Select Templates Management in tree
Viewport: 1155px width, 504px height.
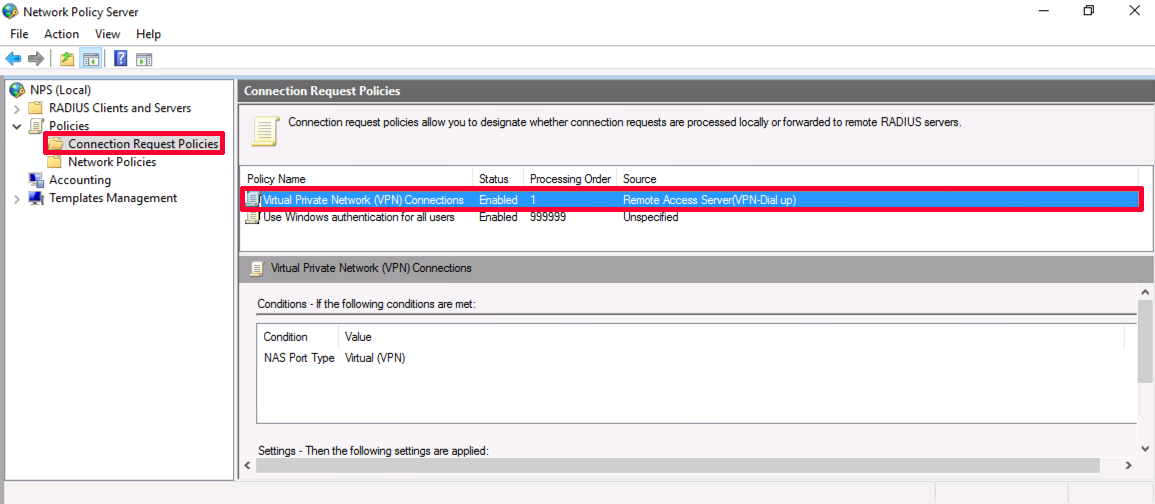(x=113, y=198)
